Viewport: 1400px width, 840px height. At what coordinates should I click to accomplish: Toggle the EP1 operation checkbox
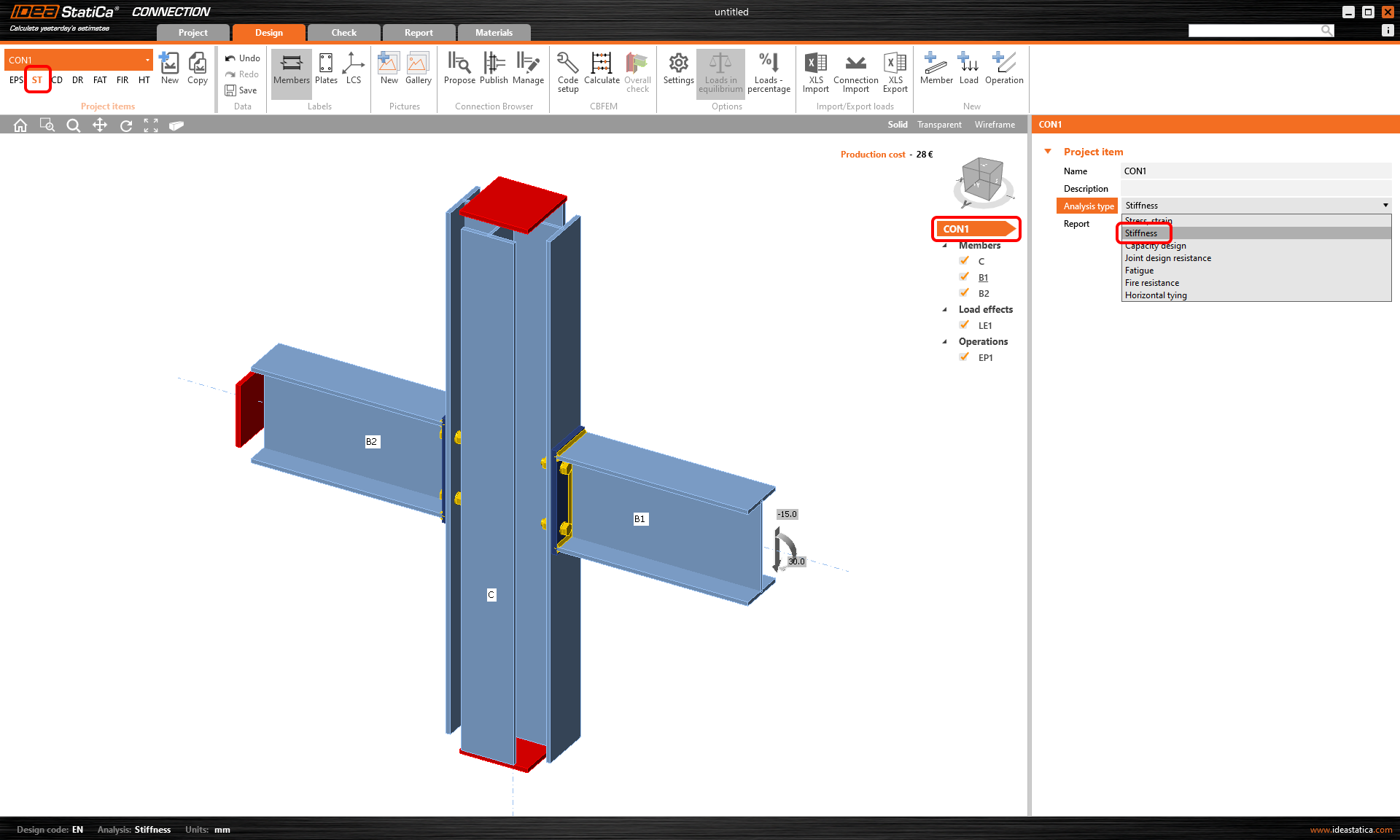coord(965,357)
